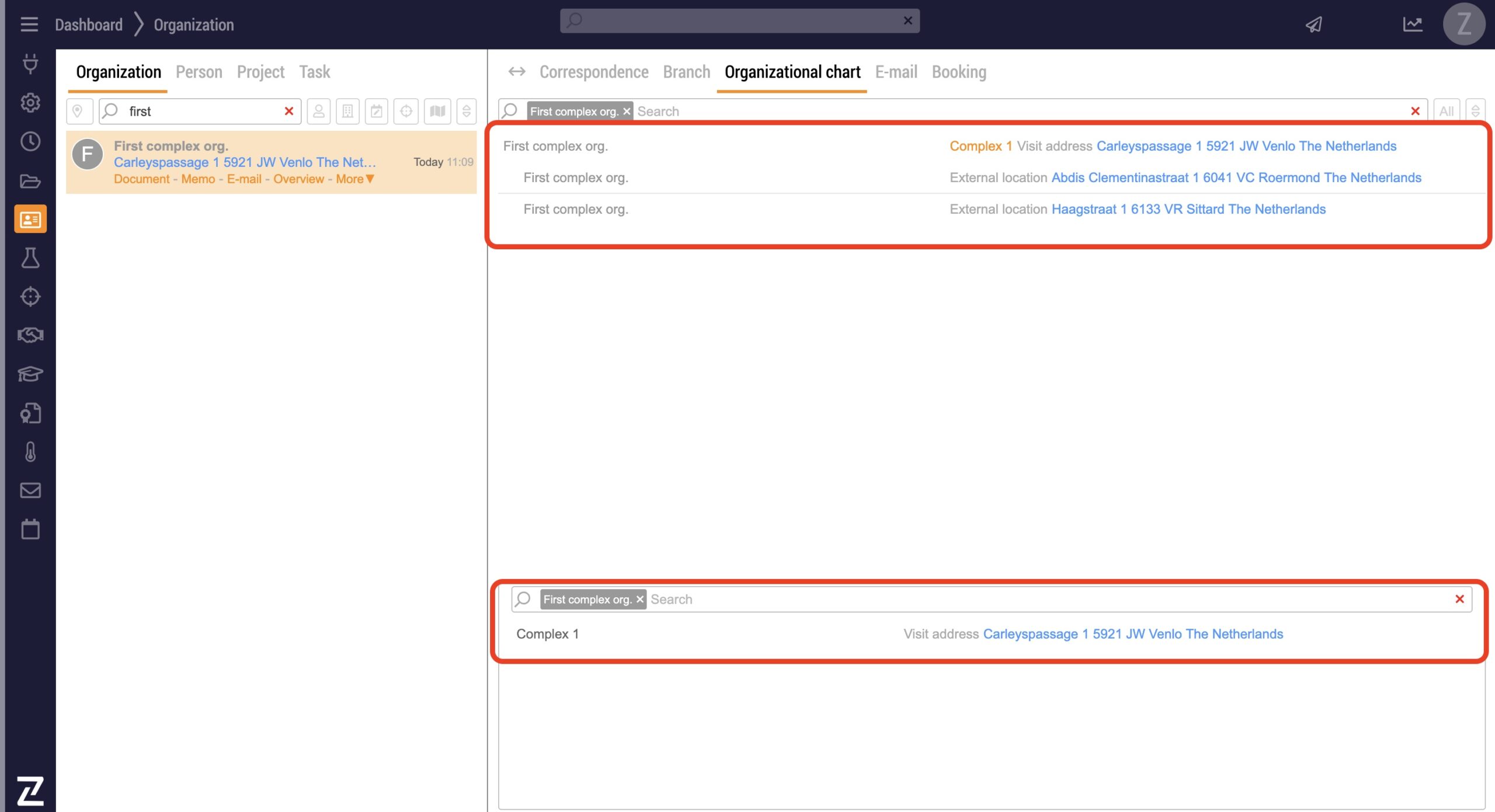
Task: Toggle the location pin filter button
Action: [78, 111]
